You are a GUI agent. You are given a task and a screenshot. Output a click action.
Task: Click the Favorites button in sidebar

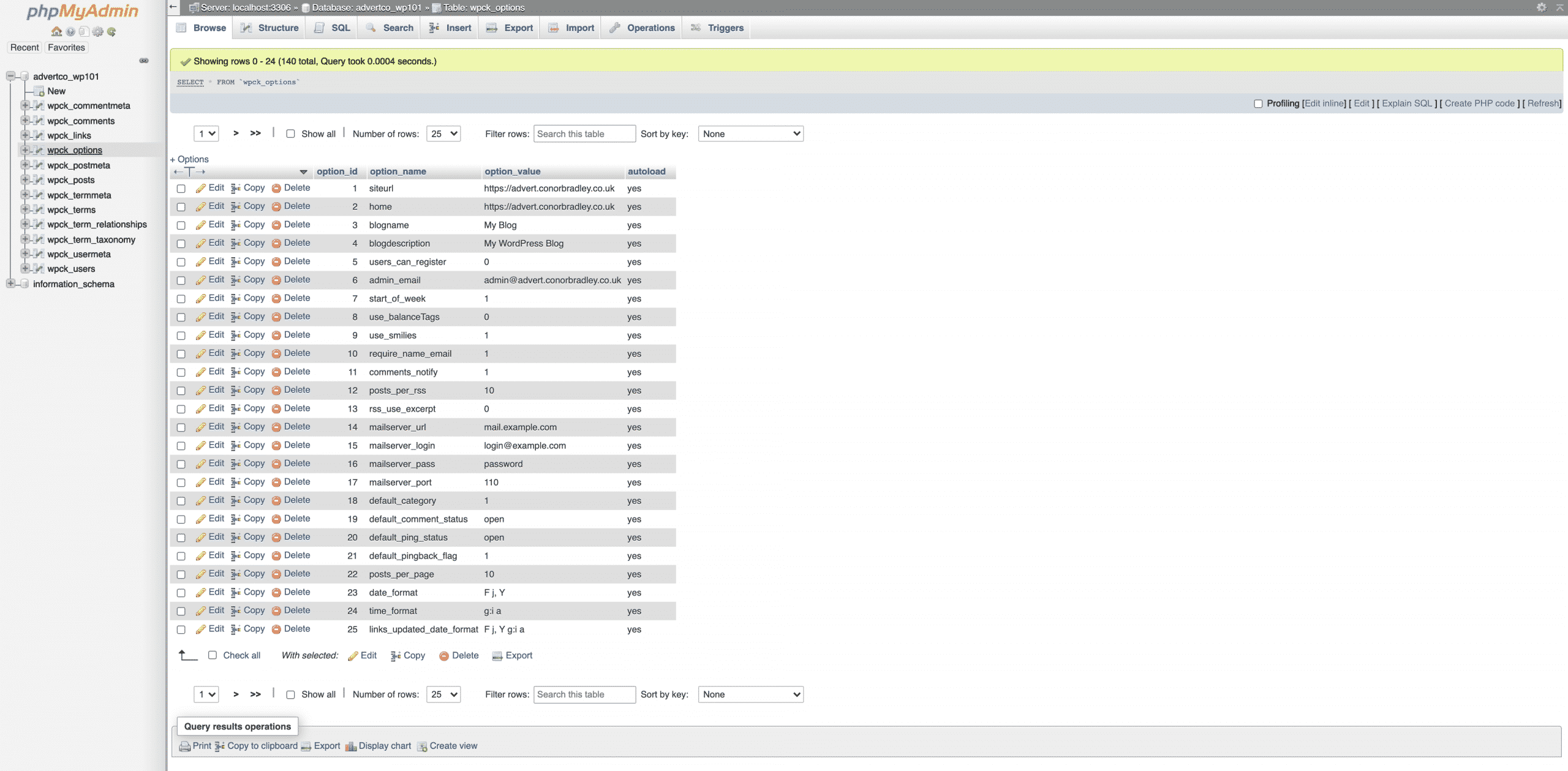66,48
